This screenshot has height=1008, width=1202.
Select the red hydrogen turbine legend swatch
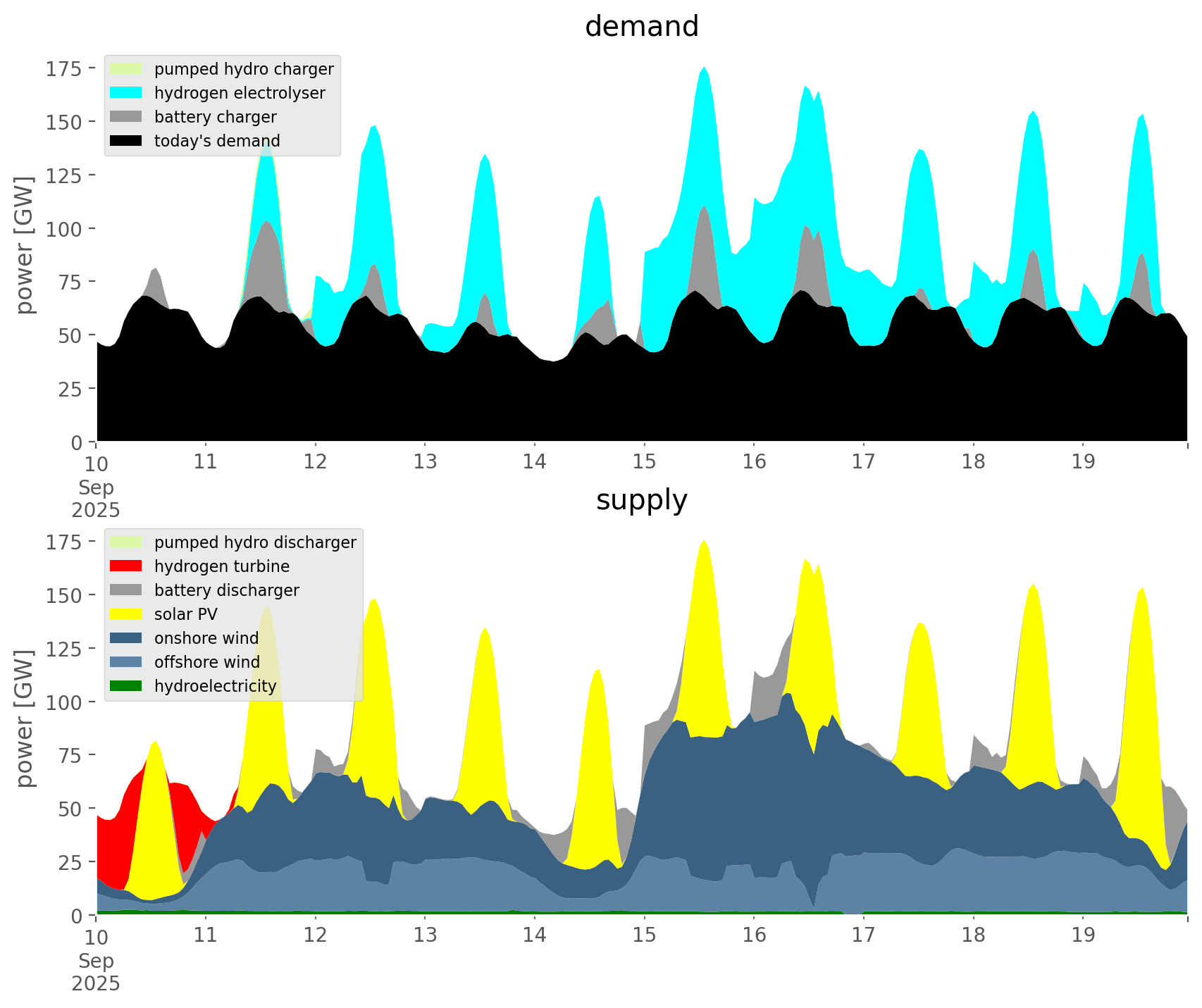126,566
